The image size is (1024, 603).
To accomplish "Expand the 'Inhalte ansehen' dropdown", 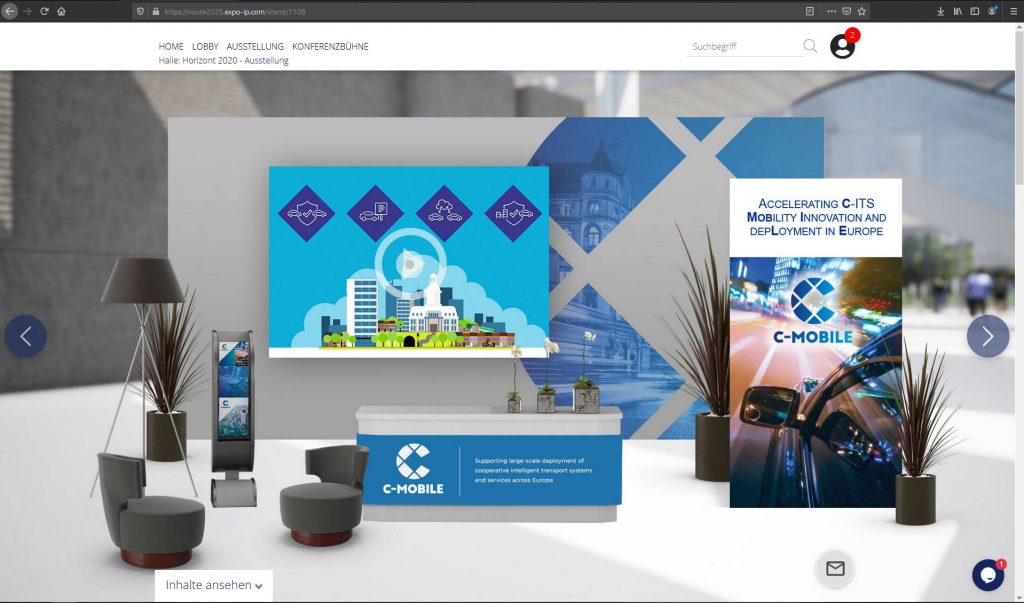I will pos(214,585).
